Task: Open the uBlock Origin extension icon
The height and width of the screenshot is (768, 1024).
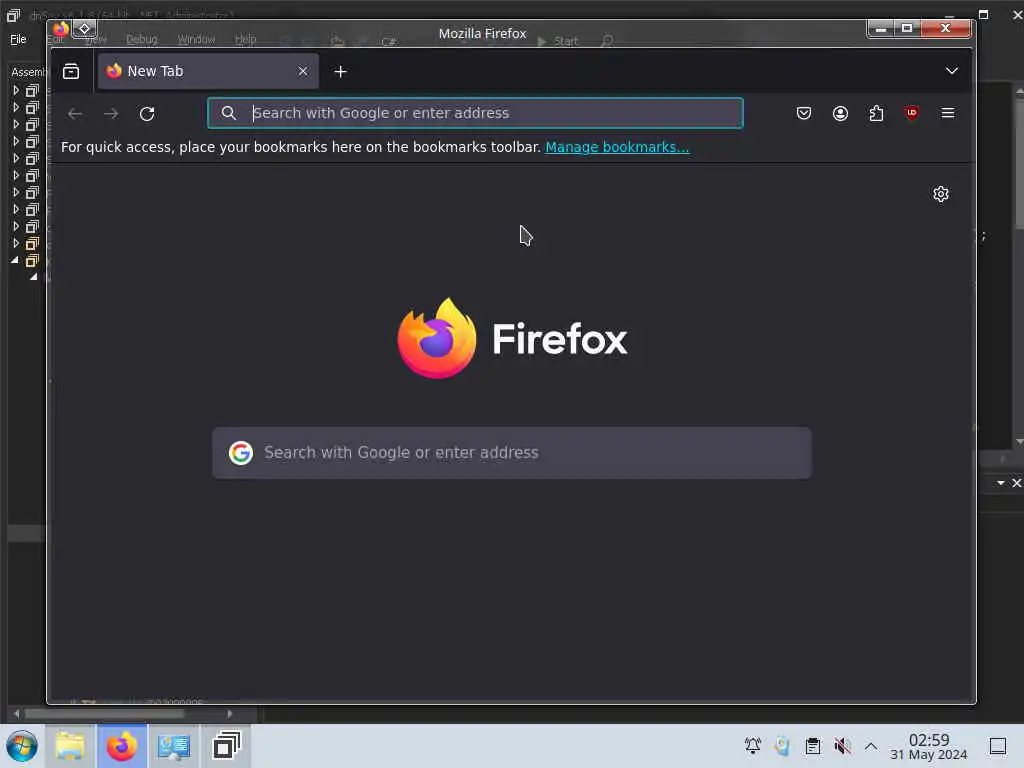Action: tap(912, 113)
